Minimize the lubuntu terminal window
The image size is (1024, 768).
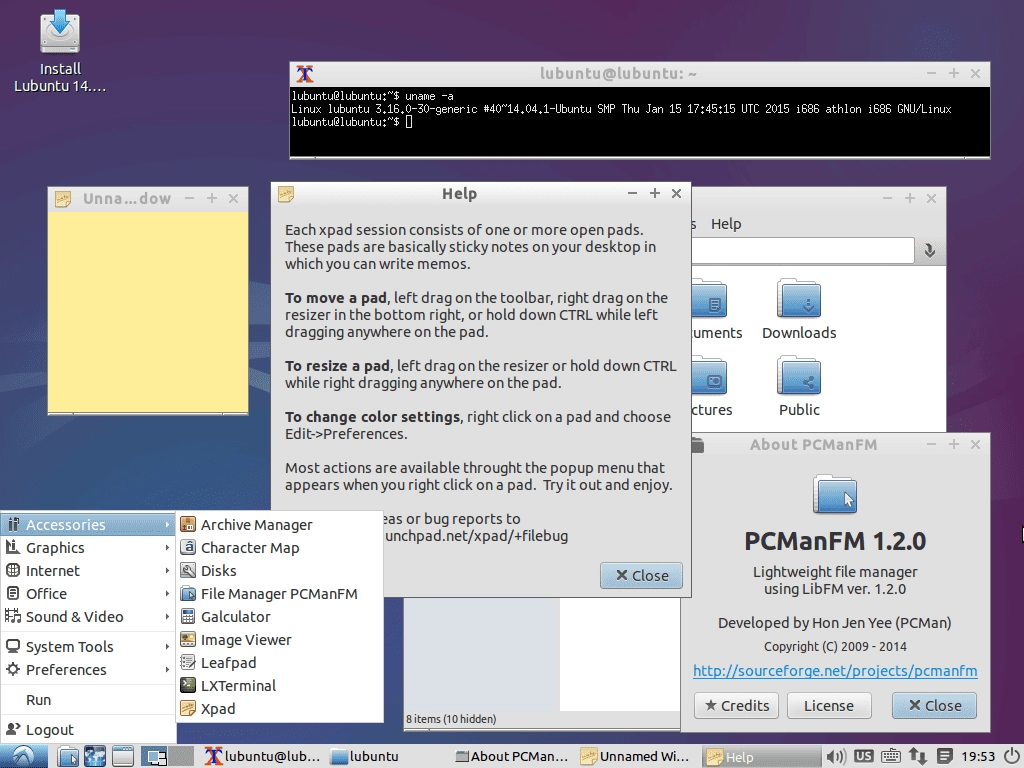[931, 73]
